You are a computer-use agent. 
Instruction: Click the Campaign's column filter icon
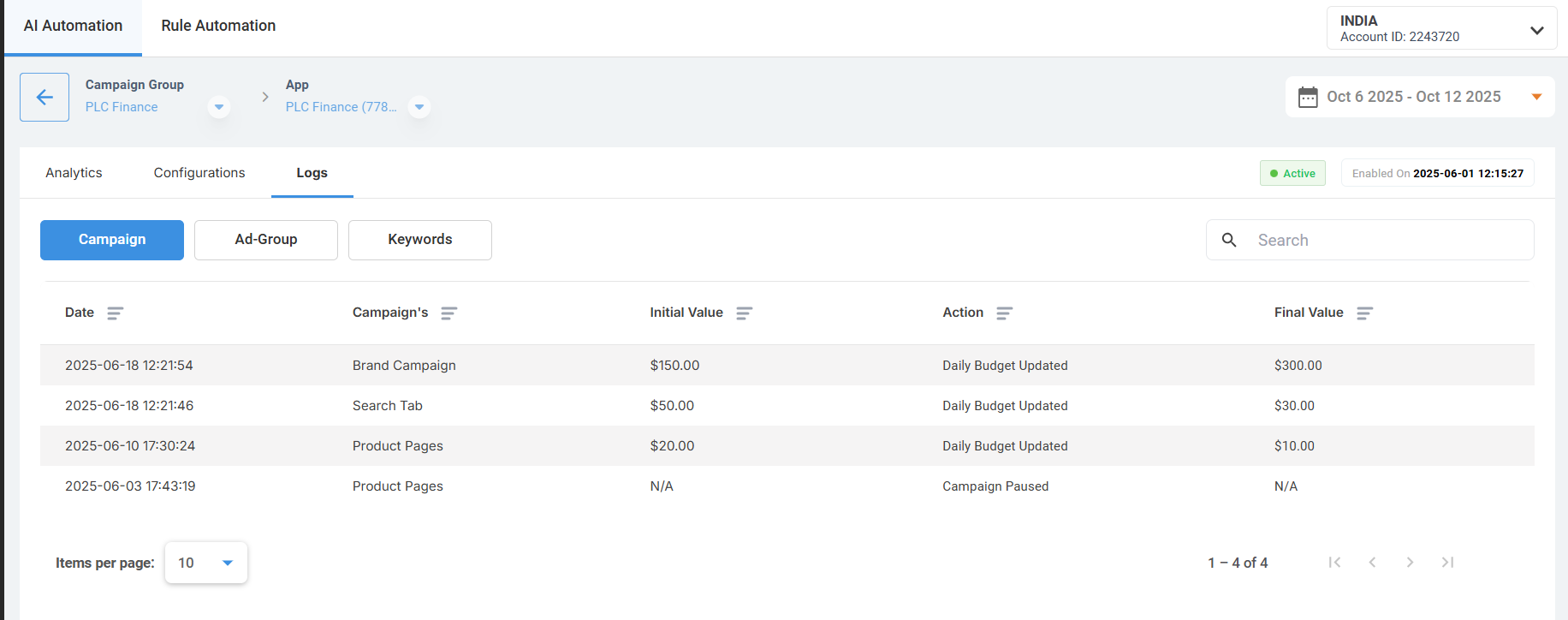448,313
